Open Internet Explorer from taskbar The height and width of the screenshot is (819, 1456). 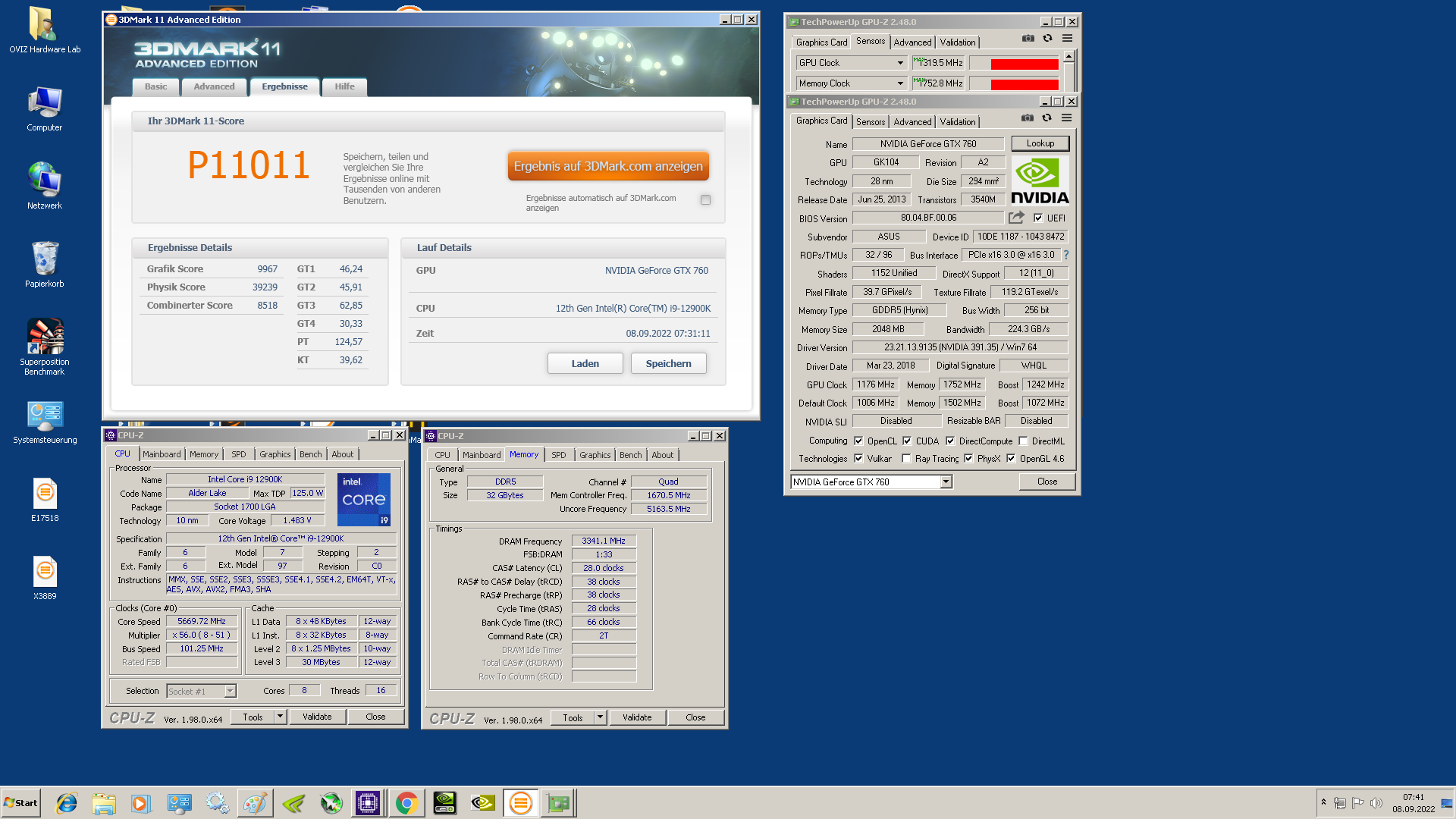pos(66,803)
